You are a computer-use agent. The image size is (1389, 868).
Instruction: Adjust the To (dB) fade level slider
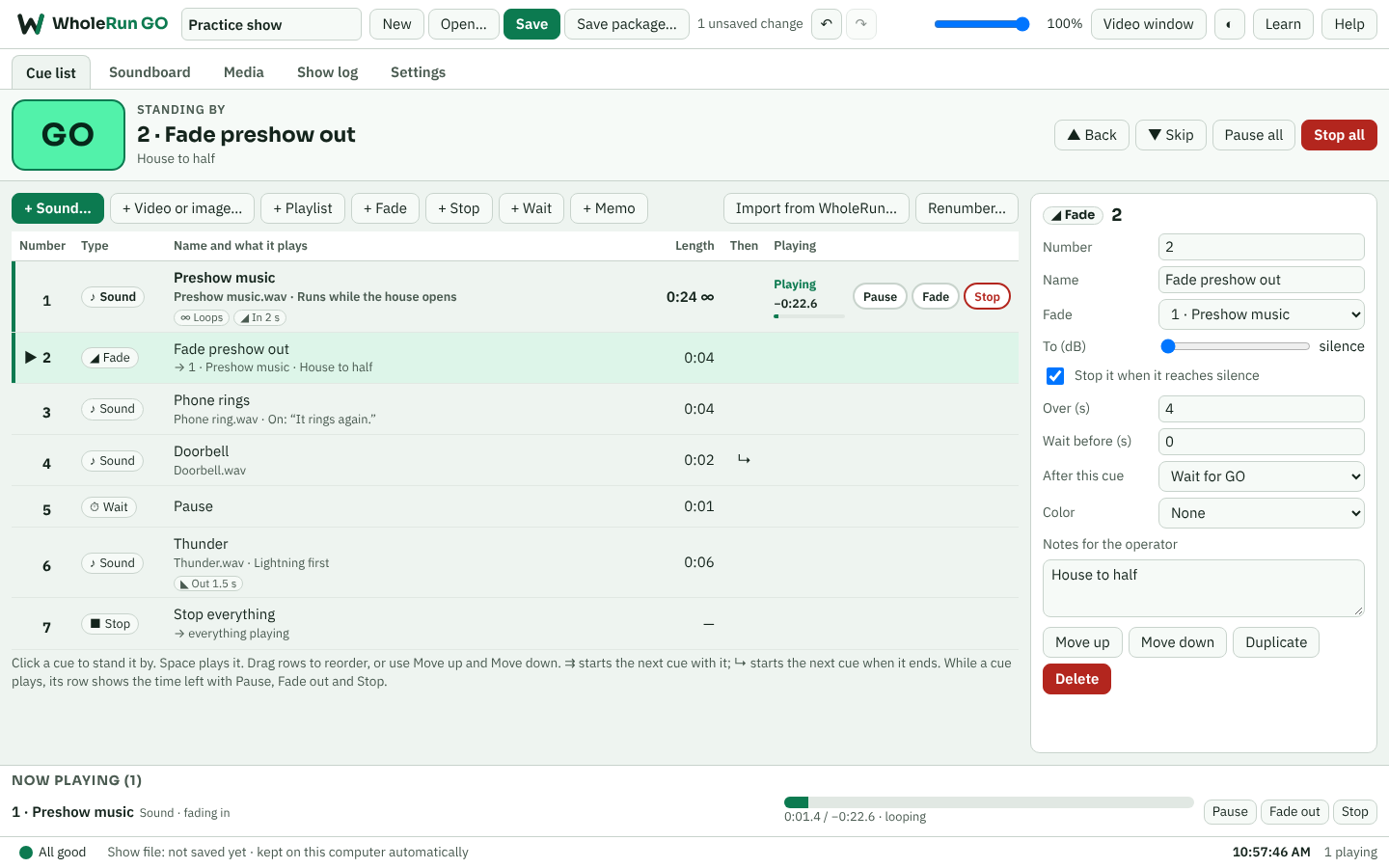pos(1235,346)
